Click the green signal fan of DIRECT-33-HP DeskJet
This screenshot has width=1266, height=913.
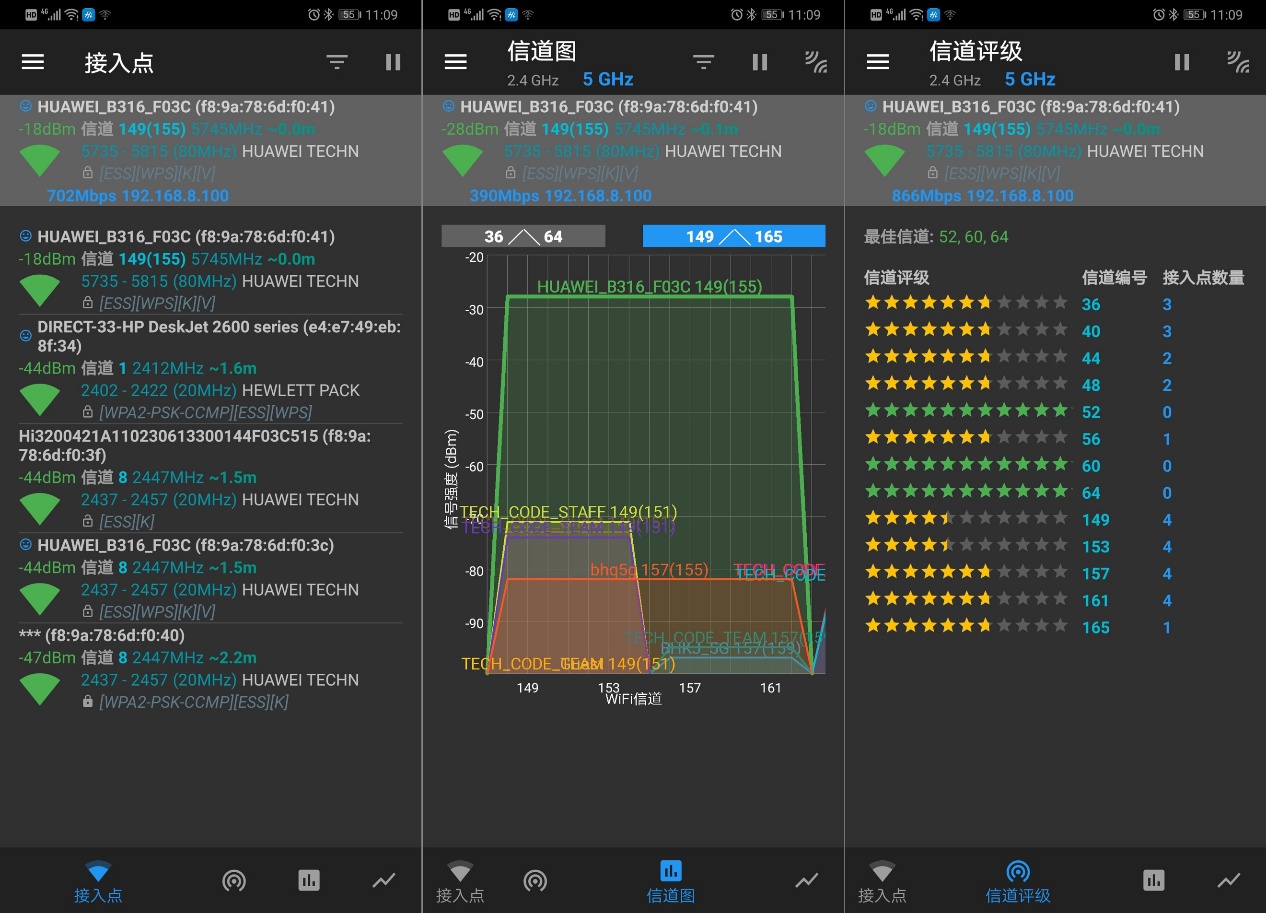click(x=41, y=399)
